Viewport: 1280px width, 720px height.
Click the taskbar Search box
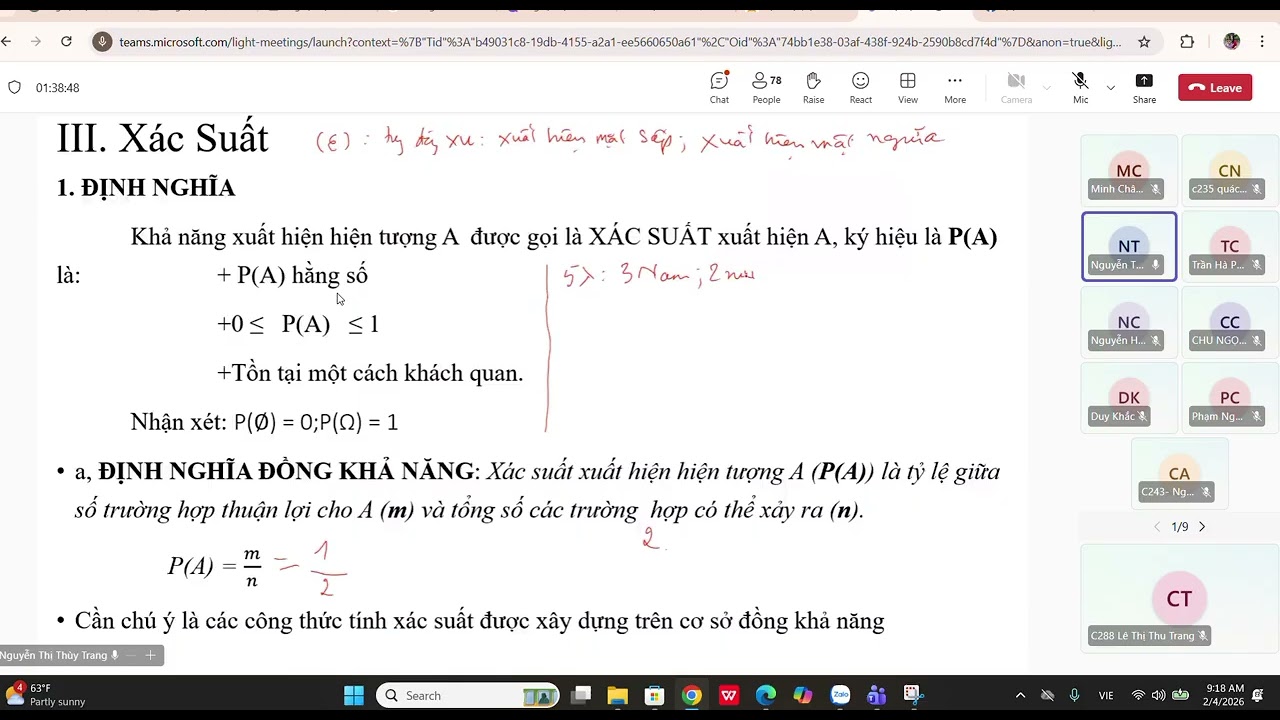click(x=468, y=696)
